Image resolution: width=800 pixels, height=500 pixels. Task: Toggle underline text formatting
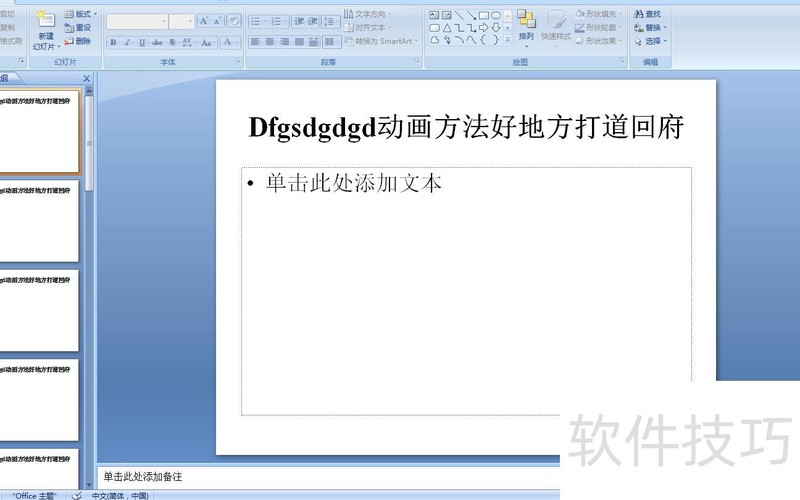click(143, 43)
